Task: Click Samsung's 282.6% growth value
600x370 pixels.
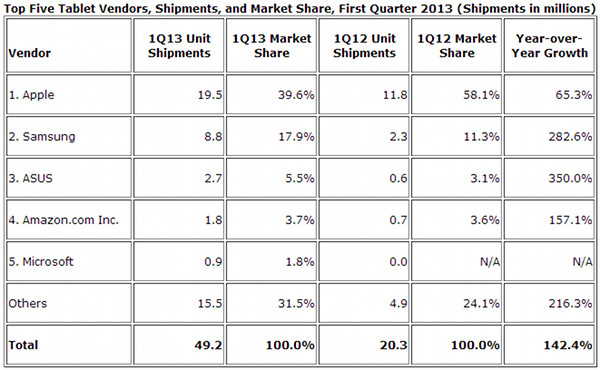Action: [549, 136]
